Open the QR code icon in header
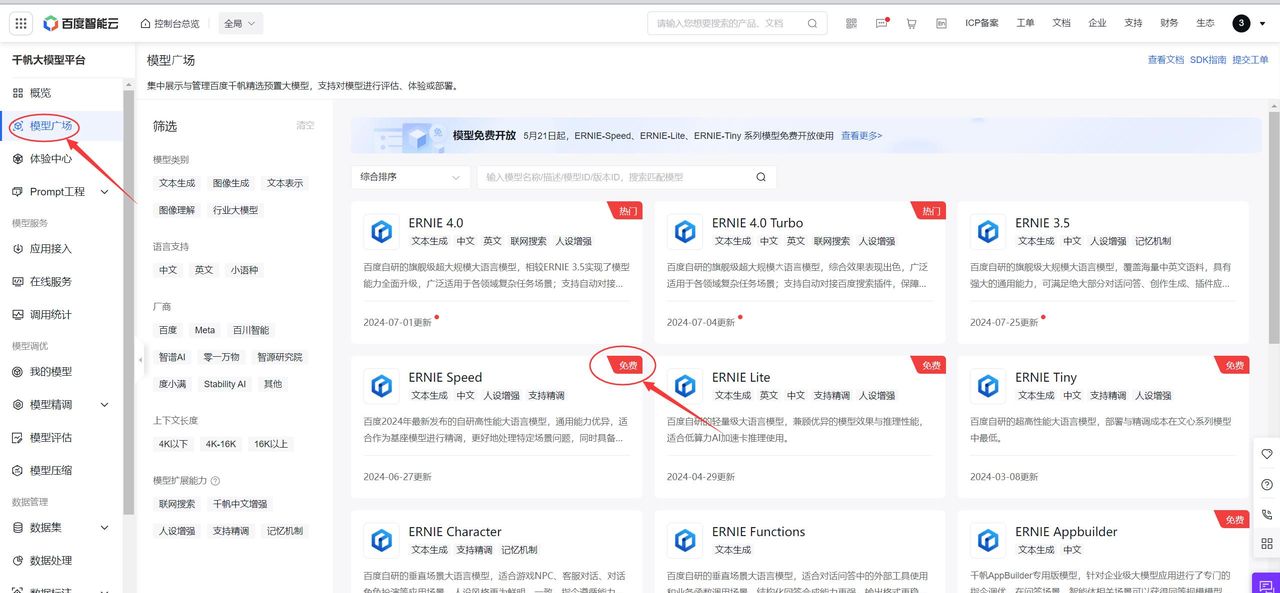 pos(851,23)
